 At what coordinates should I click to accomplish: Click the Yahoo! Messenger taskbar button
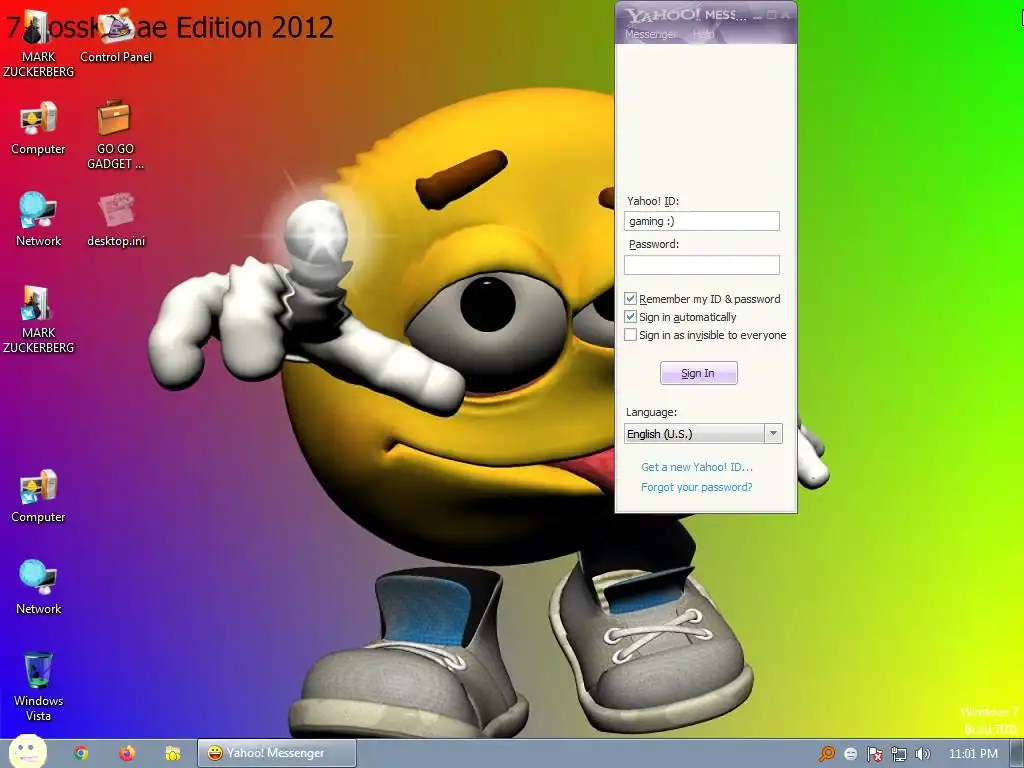point(277,753)
